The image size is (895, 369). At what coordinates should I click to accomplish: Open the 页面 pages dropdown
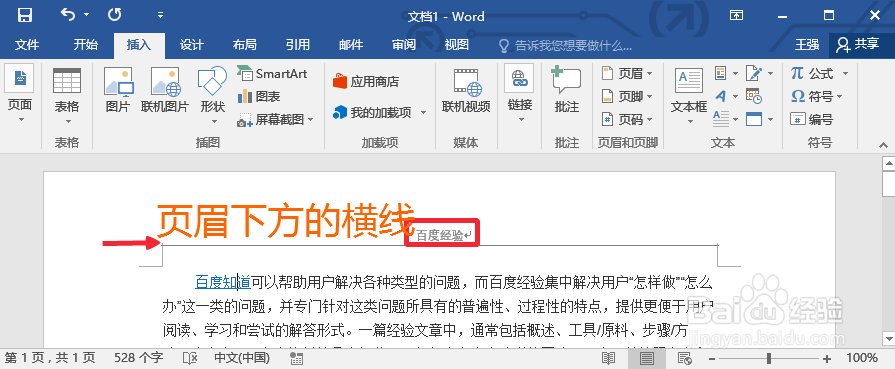click(x=20, y=94)
